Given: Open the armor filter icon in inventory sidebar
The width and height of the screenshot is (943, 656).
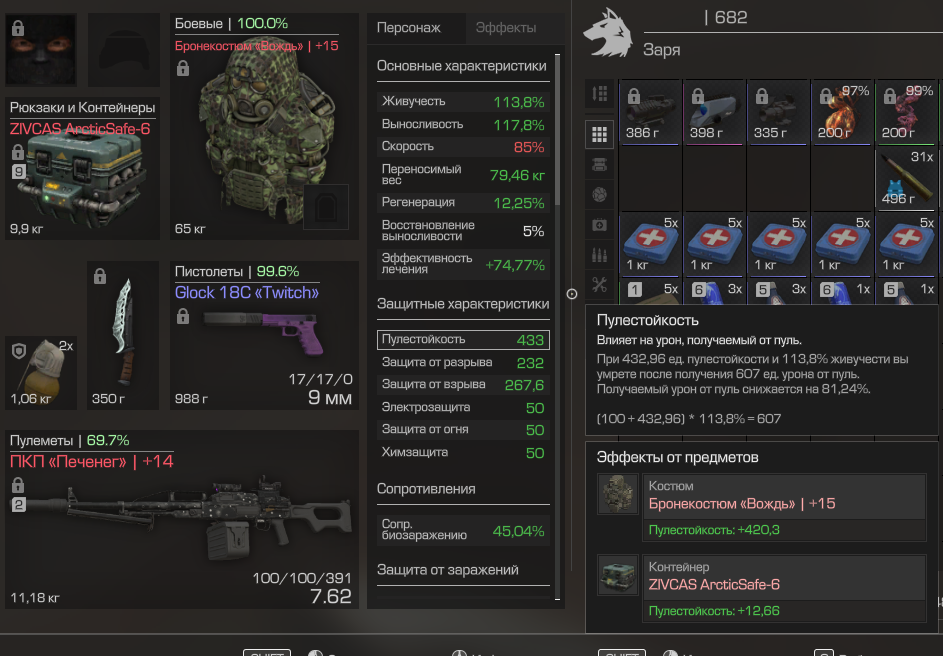Looking at the screenshot, I should (599, 164).
